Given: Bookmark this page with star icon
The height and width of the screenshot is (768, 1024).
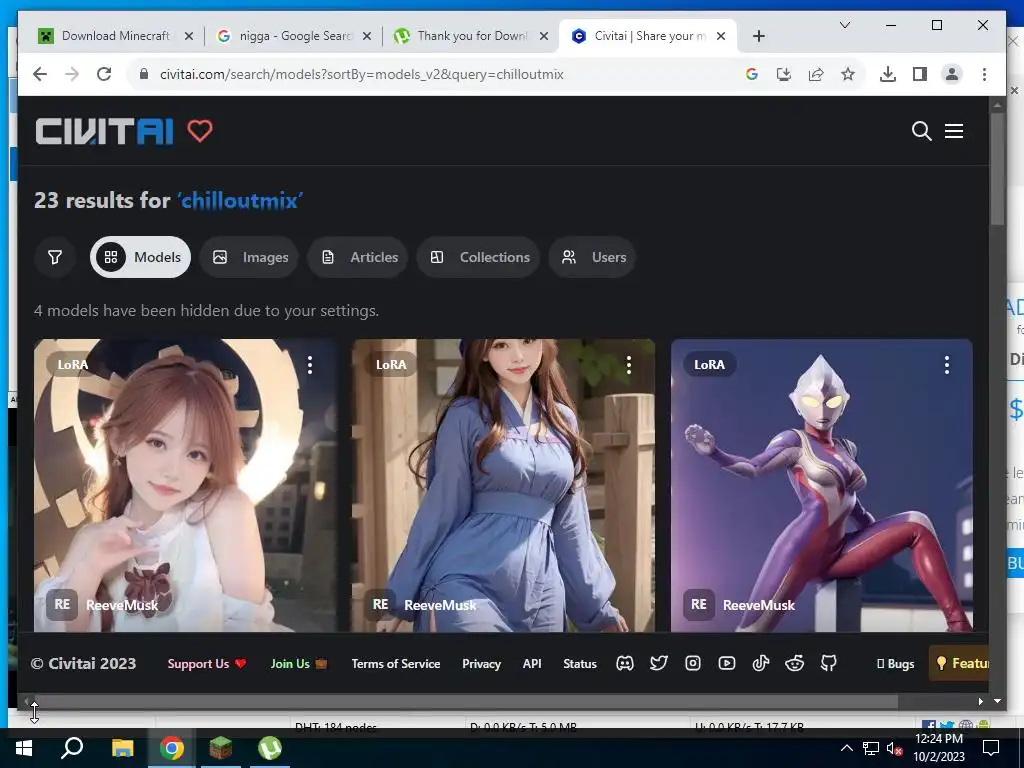Looking at the screenshot, I should 848,74.
